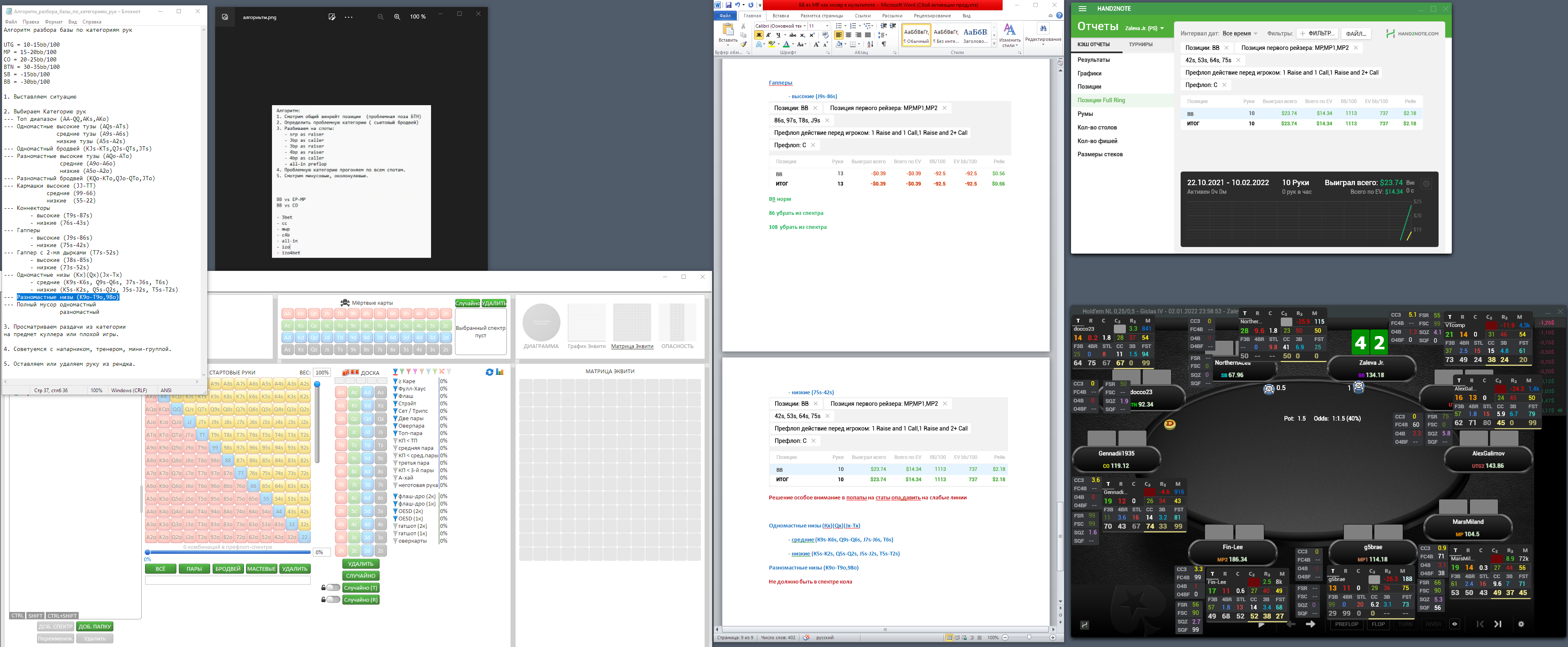The height and width of the screenshot is (647, 1568).
Task: Play the hand in replayer
Action: coord(1261,624)
